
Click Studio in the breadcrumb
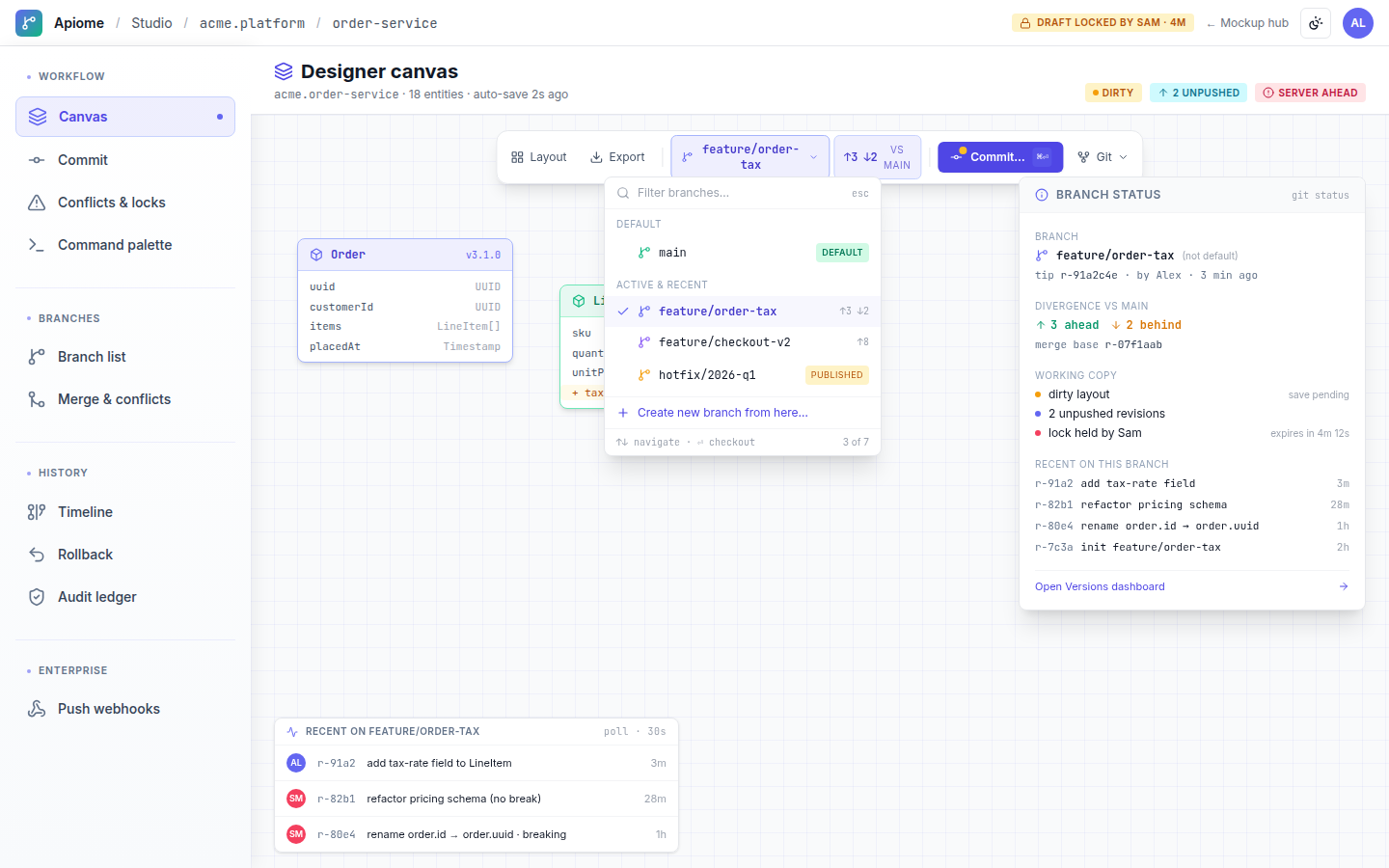(x=151, y=23)
